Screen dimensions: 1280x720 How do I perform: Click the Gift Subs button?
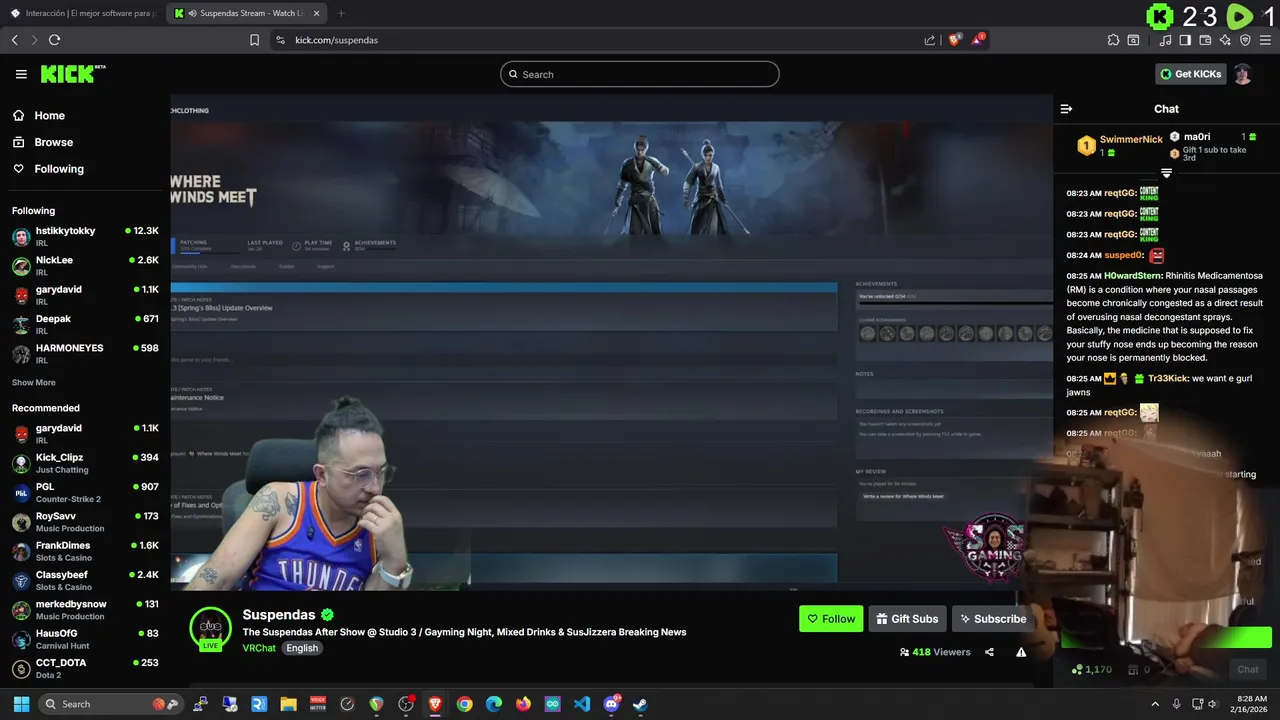tap(907, 619)
